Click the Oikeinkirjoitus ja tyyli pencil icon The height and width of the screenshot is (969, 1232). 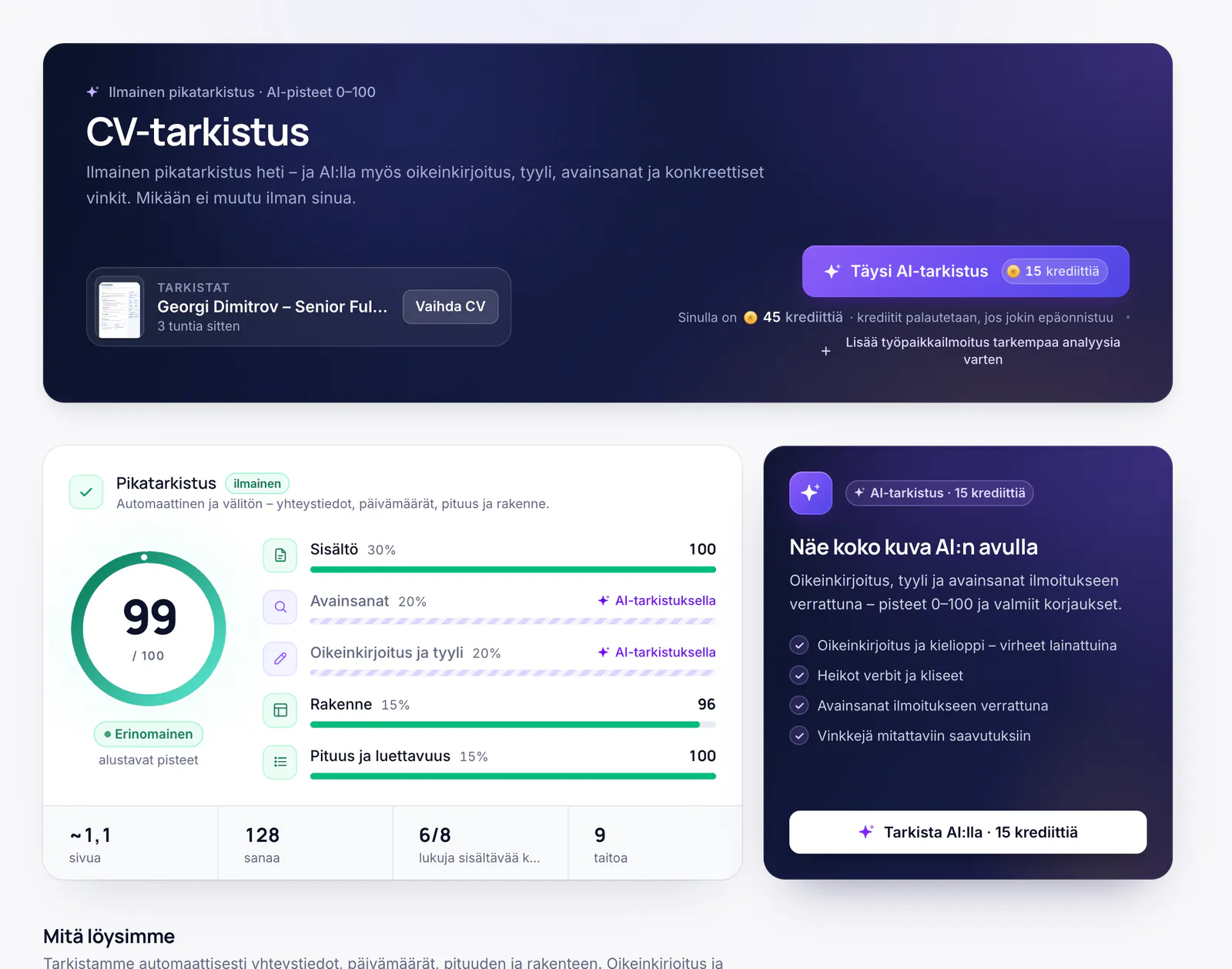[280, 658]
